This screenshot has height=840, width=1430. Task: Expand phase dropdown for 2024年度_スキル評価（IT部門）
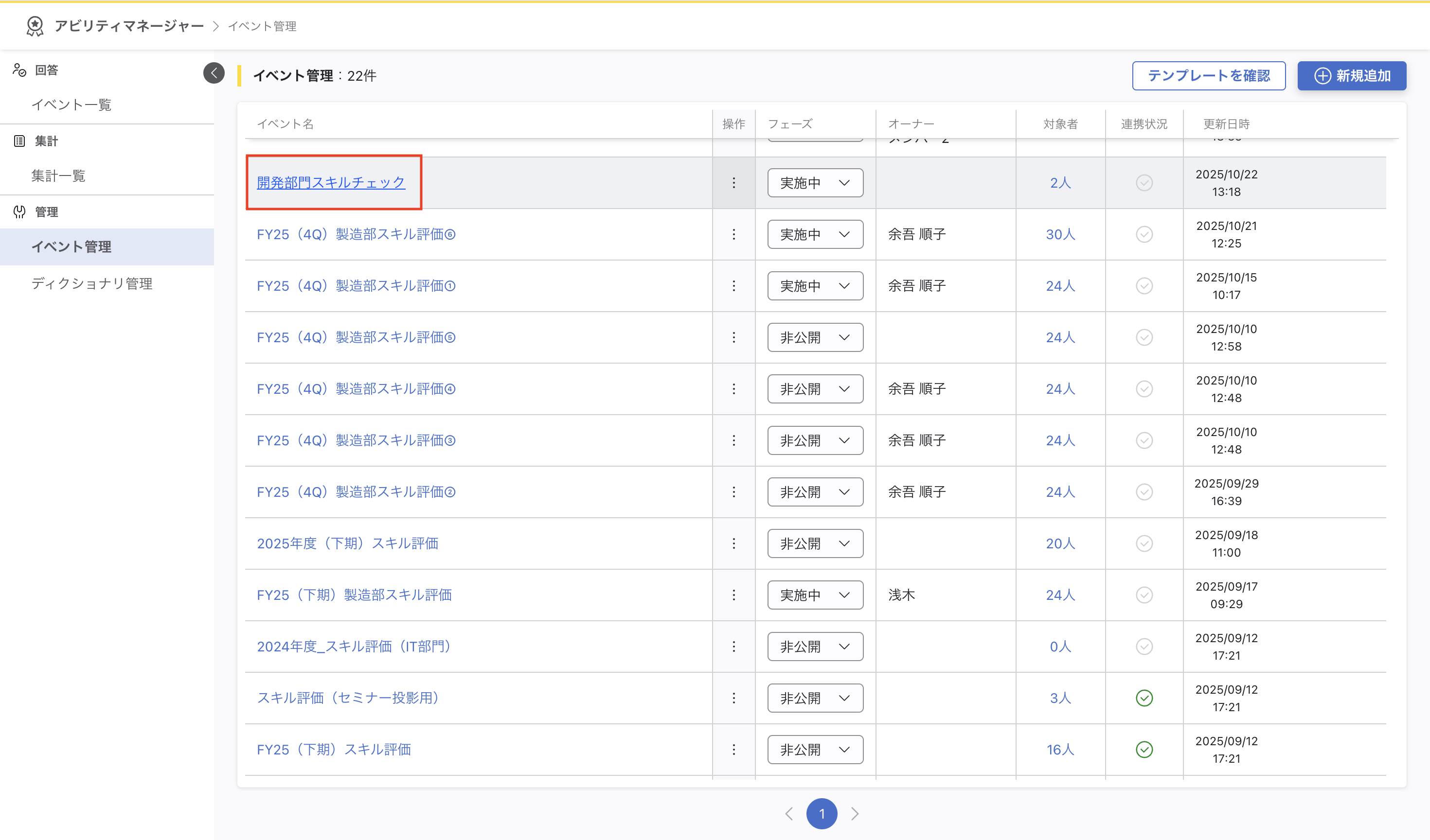(x=815, y=647)
